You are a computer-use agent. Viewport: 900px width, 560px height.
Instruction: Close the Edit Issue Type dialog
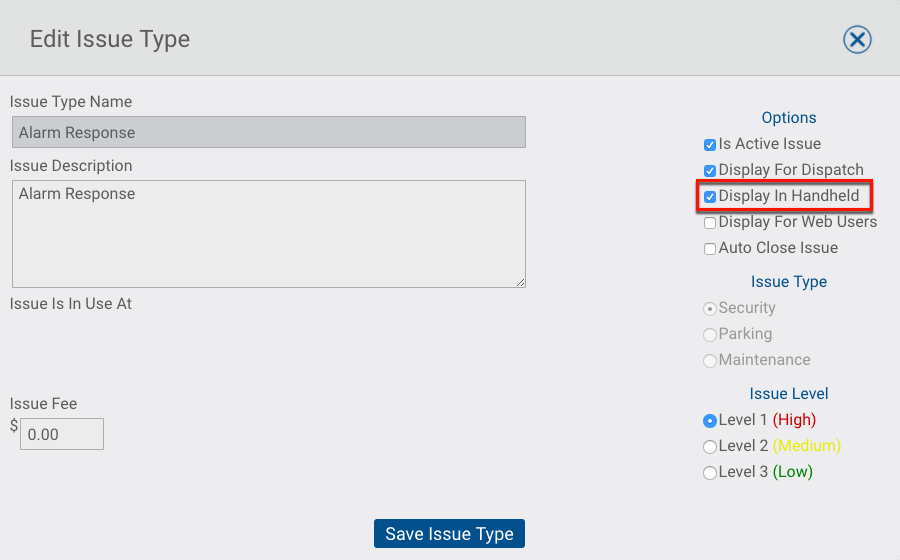(857, 40)
